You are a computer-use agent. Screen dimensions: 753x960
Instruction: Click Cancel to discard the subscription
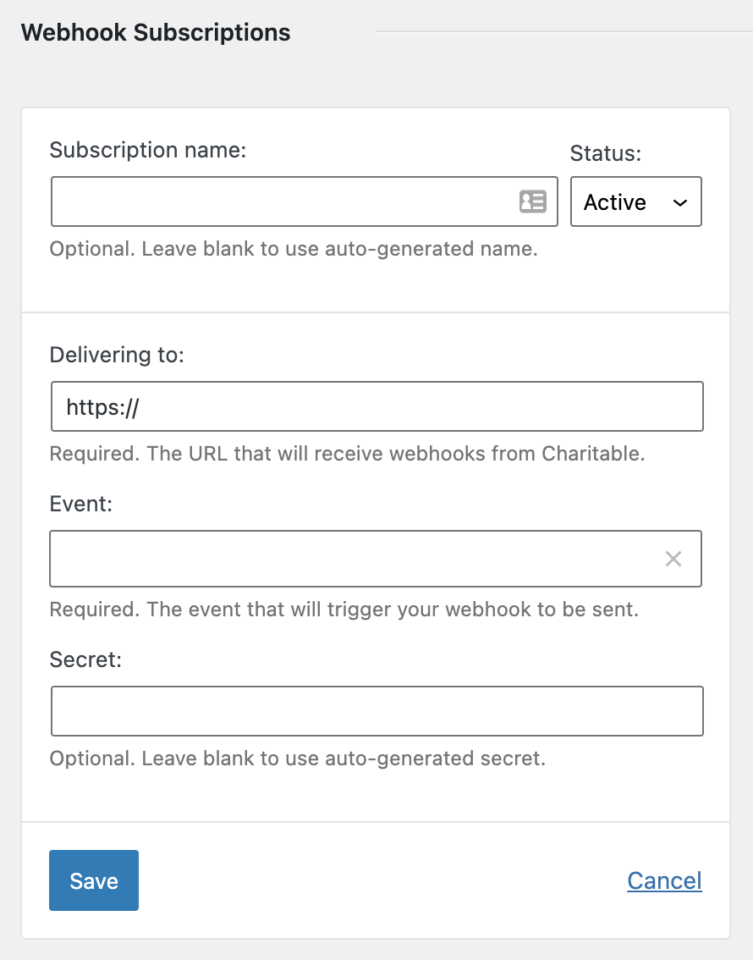tap(664, 880)
